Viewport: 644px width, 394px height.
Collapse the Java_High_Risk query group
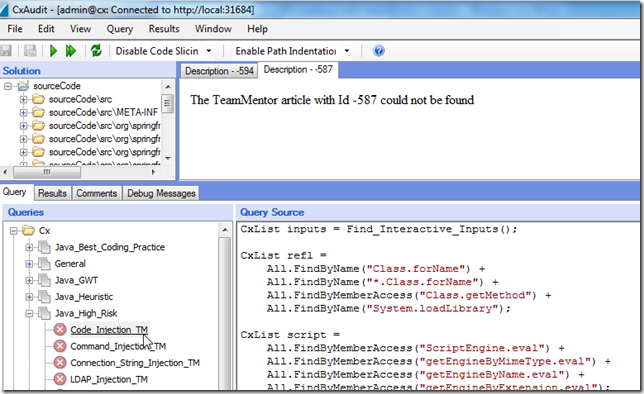29,313
